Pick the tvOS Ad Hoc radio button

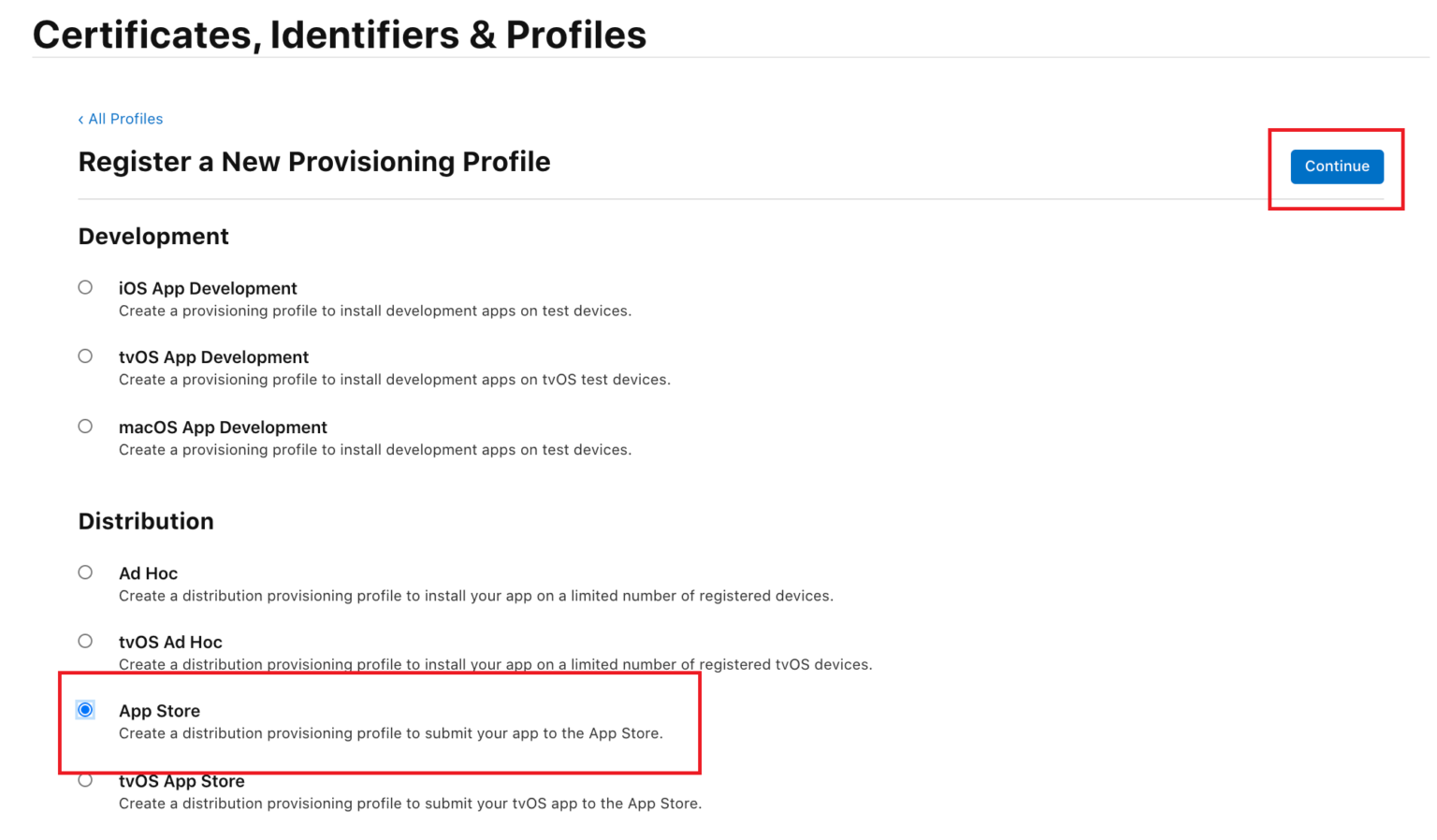tap(85, 641)
